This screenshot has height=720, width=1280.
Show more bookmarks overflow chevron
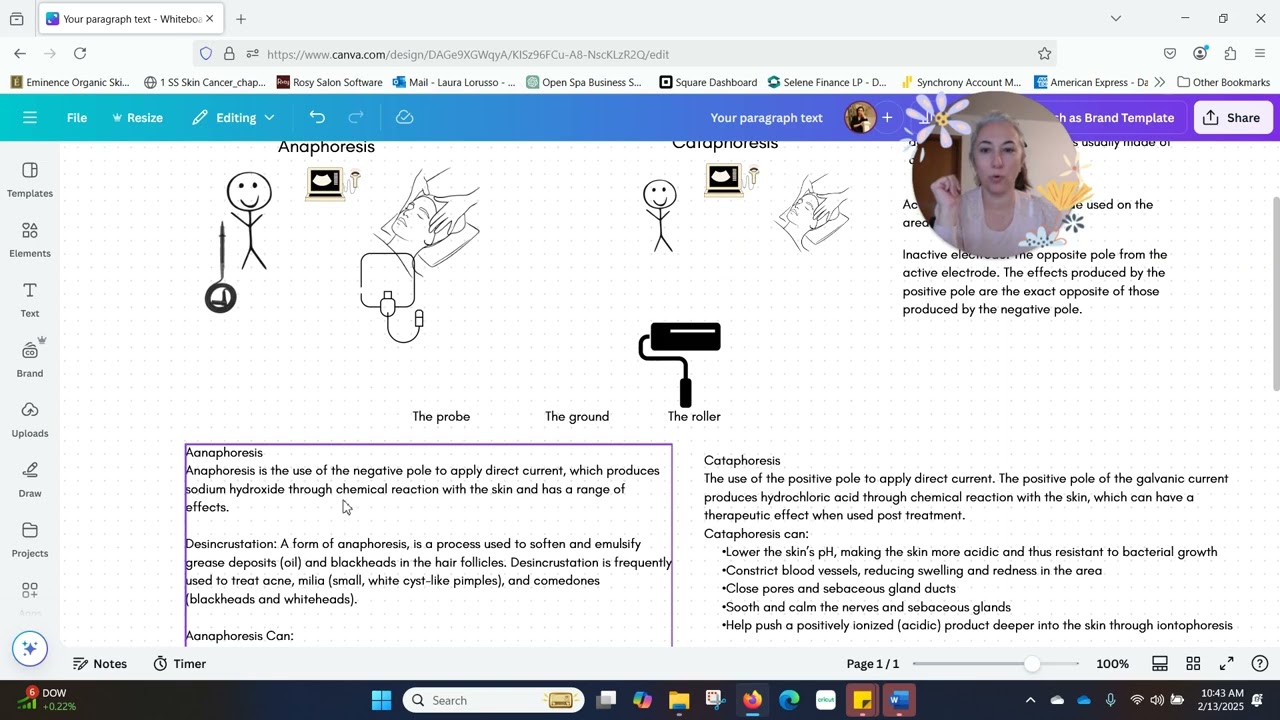pyautogui.click(x=1160, y=82)
